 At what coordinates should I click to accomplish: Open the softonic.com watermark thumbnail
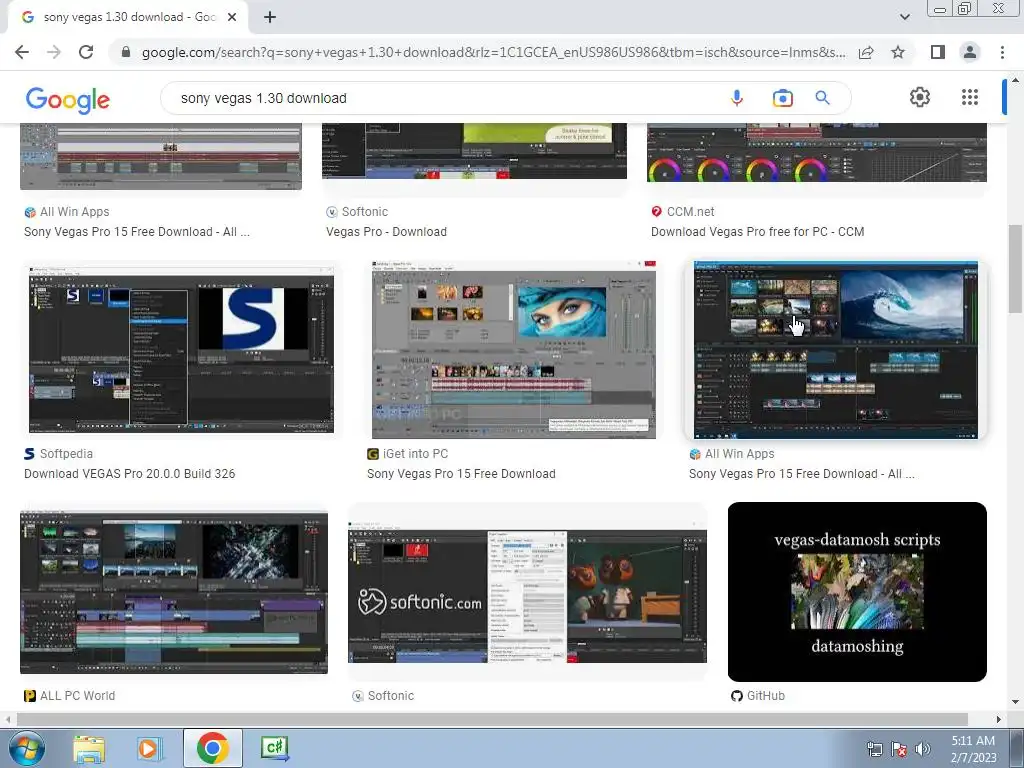[x=528, y=592]
